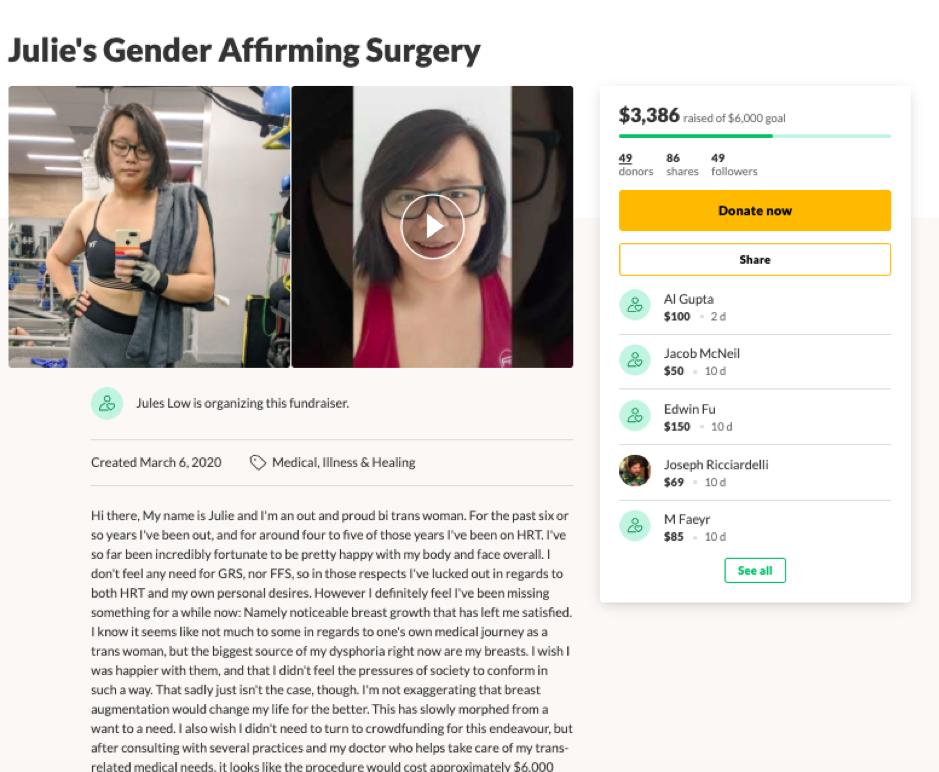Image resolution: width=939 pixels, height=772 pixels.
Task: Open Medical, Illness & Healing category
Action: point(343,462)
